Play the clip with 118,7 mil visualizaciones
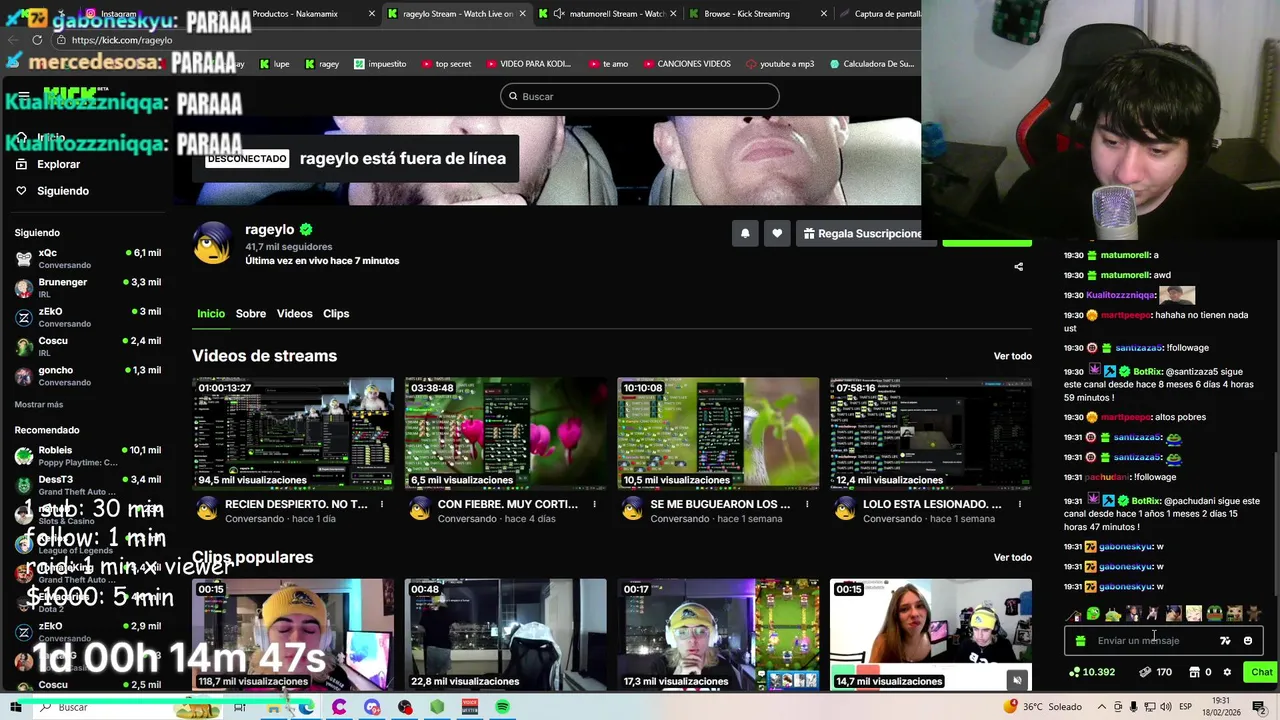This screenshot has width=1280, height=720. coord(293,634)
